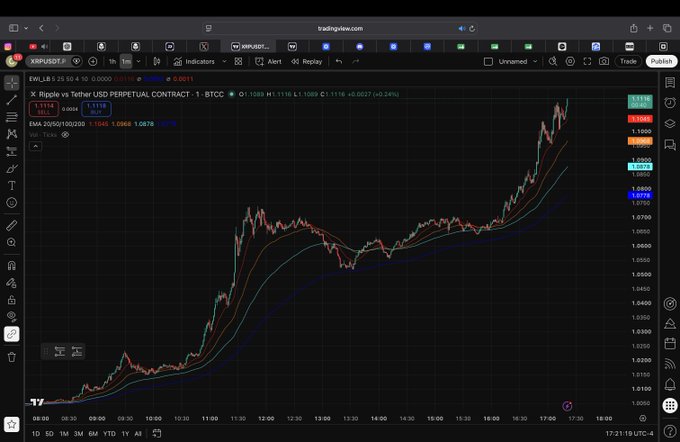Click the Trade button
The width and height of the screenshot is (680, 442).
[628, 61]
